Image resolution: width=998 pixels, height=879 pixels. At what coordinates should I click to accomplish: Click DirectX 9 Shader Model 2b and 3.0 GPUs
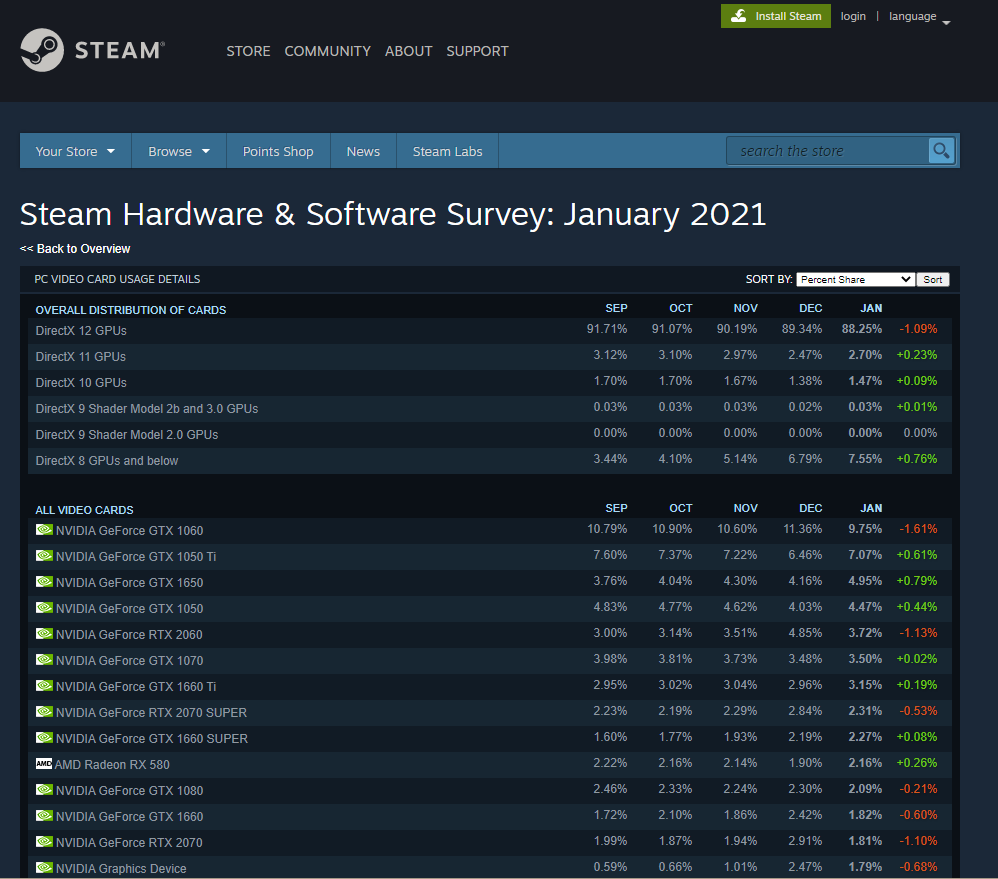tap(147, 409)
